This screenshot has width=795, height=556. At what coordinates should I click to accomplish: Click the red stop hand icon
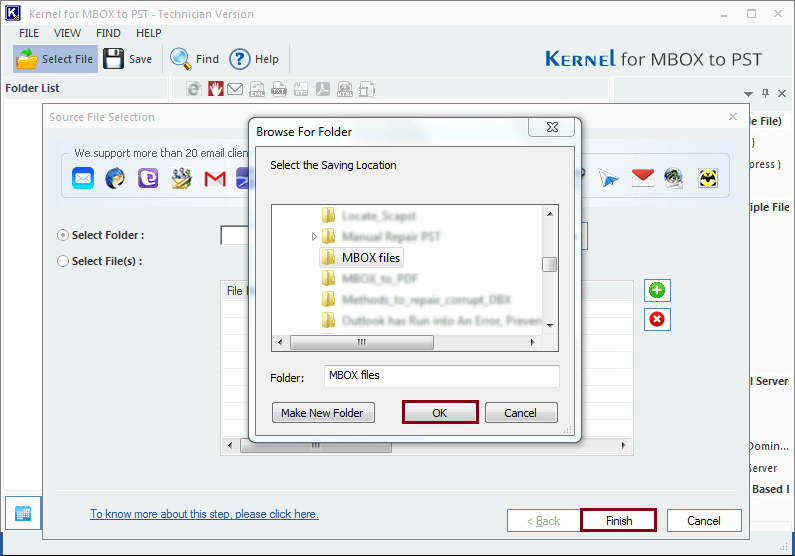(215, 89)
